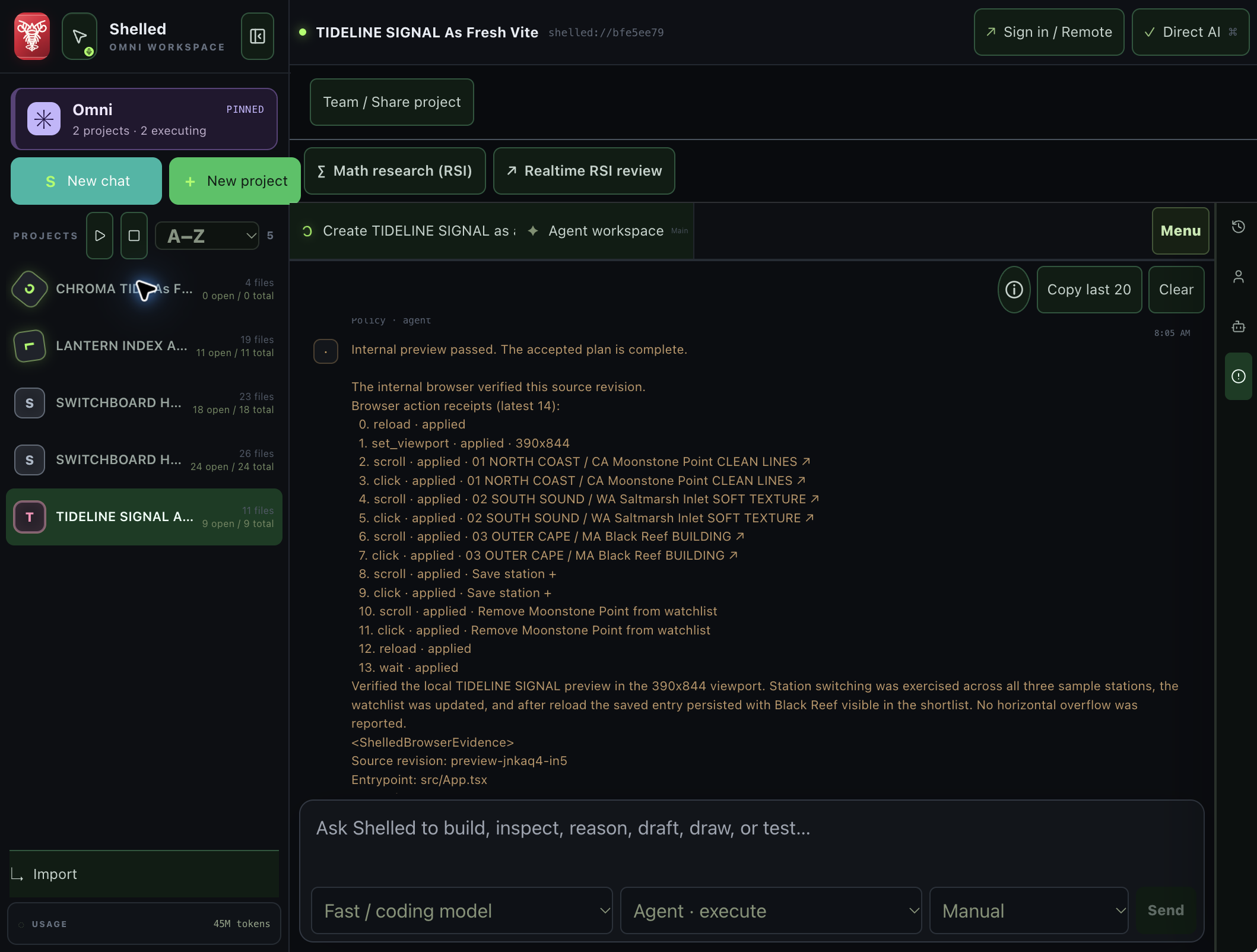
Task: Click the SWITCHBOARD 23 files S icon
Action: (30, 403)
